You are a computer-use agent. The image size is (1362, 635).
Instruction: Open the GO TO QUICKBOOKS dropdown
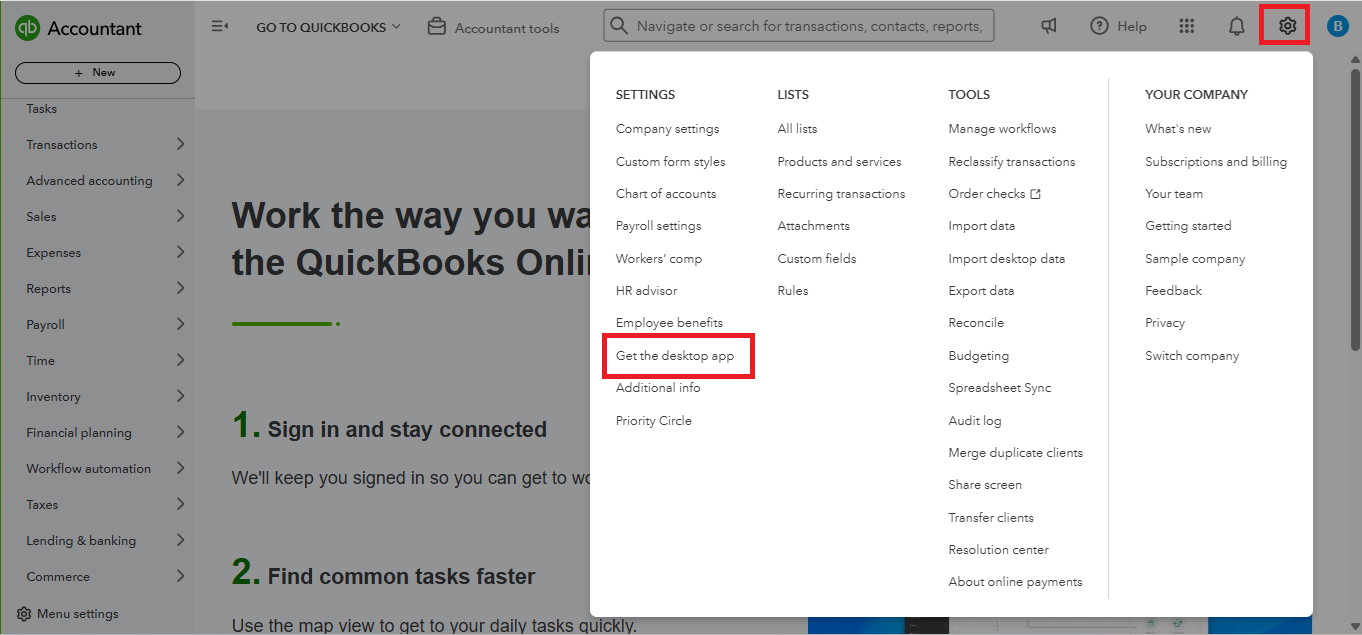[328, 27]
